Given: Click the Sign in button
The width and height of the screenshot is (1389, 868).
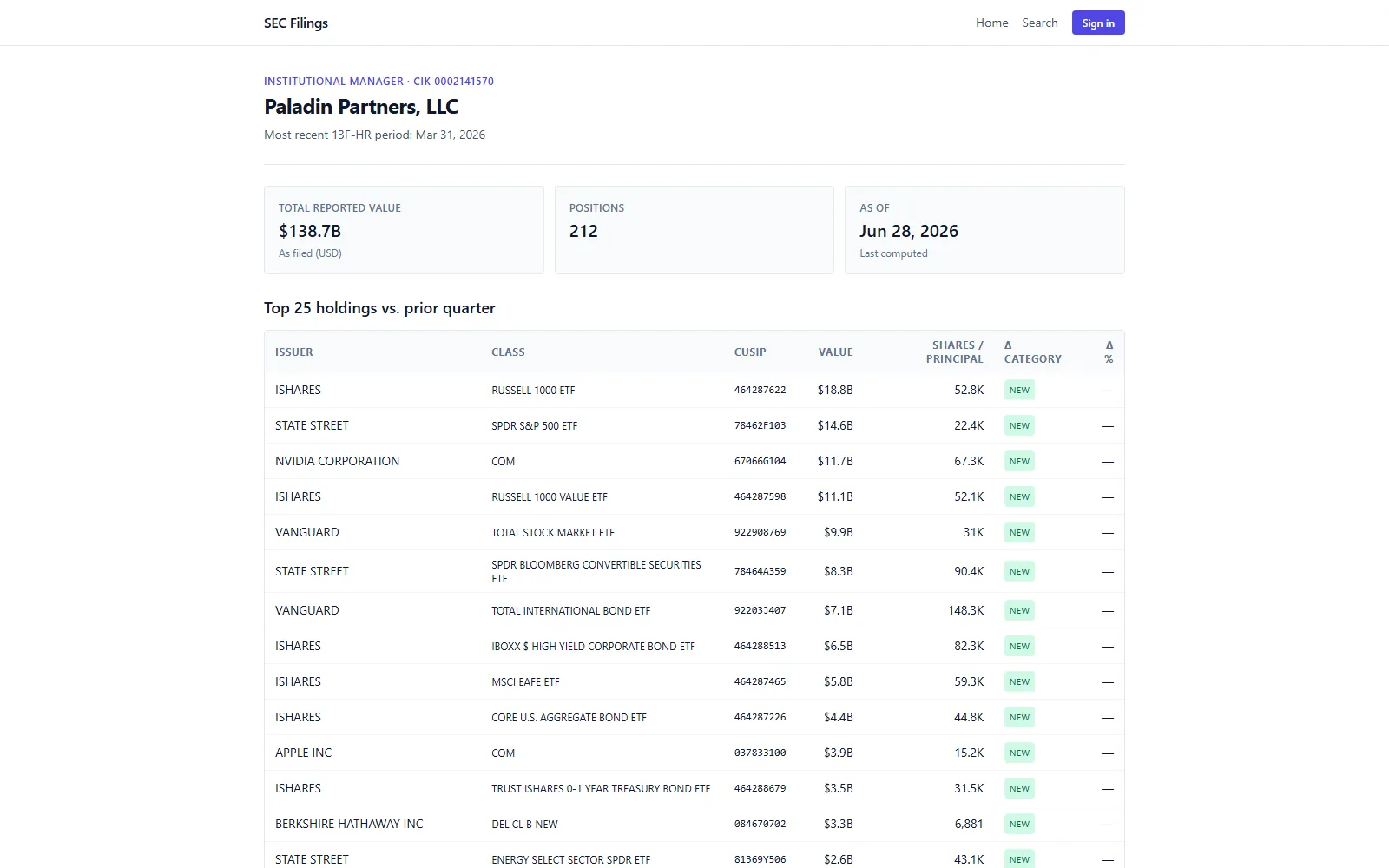Looking at the screenshot, I should pyautogui.click(x=1098, y=23).
